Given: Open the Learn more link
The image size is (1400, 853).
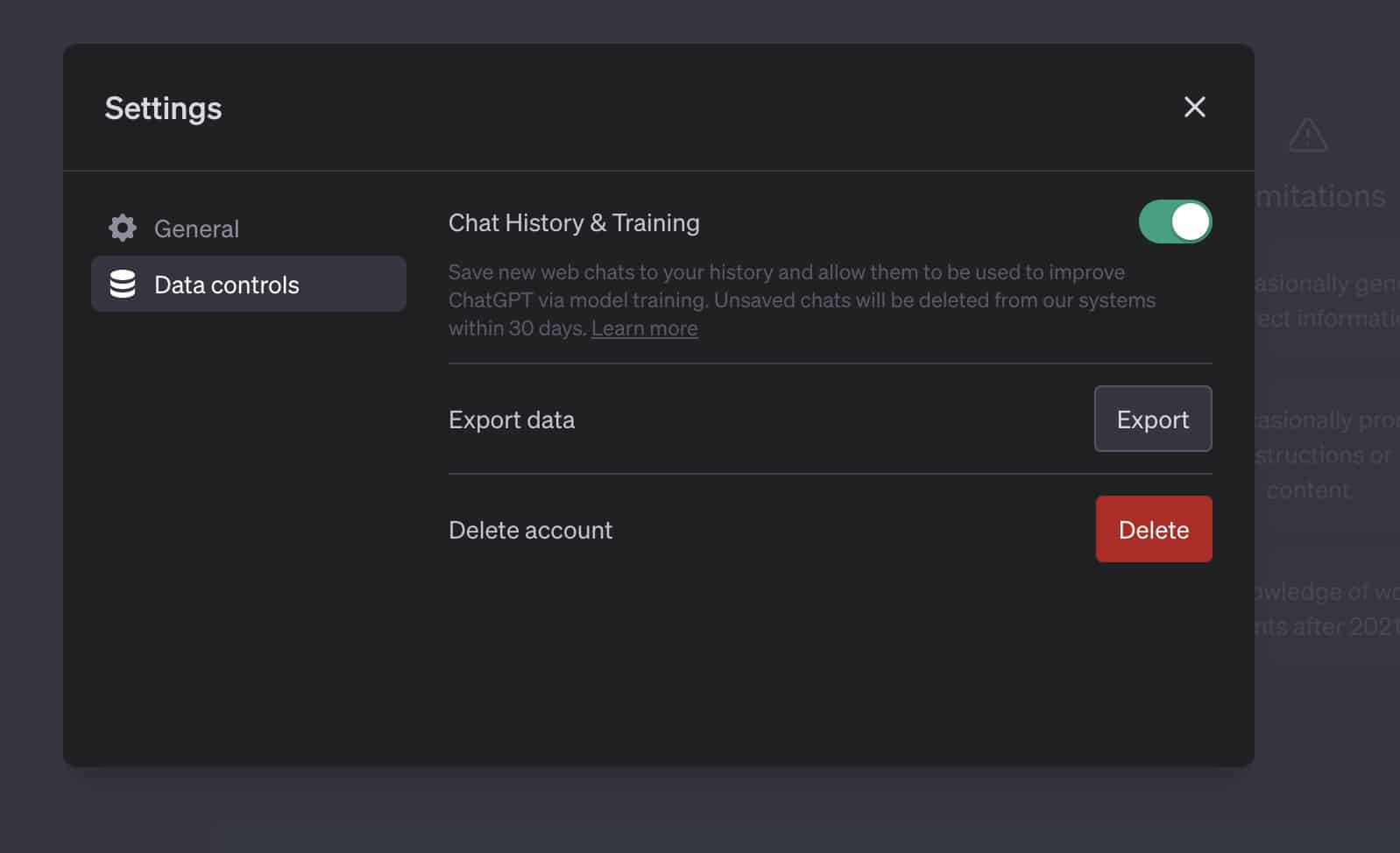Looking at the screenshot, I should point(644,328).
